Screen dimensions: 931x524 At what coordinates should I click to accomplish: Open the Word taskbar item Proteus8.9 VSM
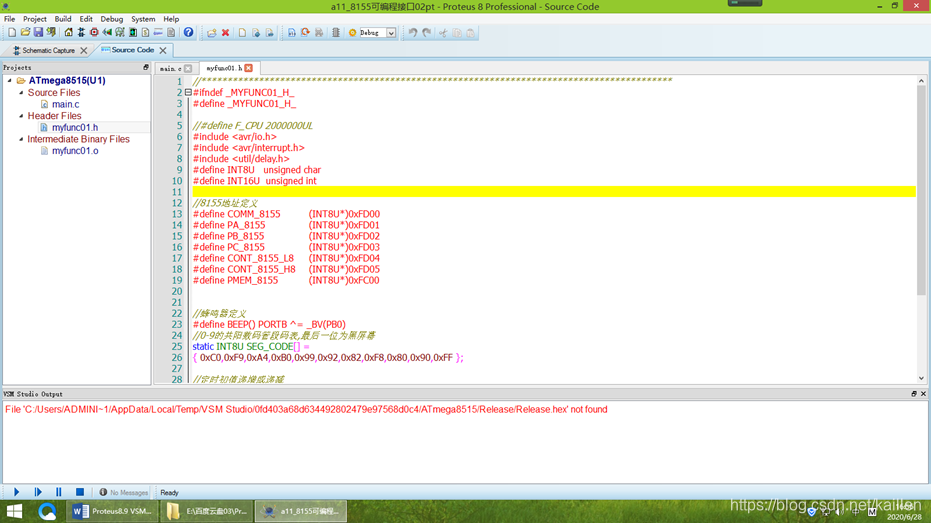pos(113,511)
